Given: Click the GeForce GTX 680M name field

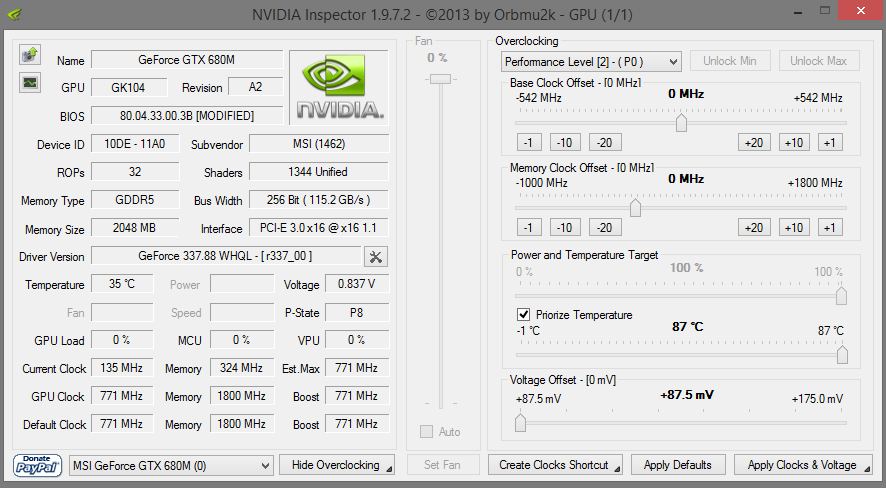Looking at the screenshot, I should (x=187, y=60).
